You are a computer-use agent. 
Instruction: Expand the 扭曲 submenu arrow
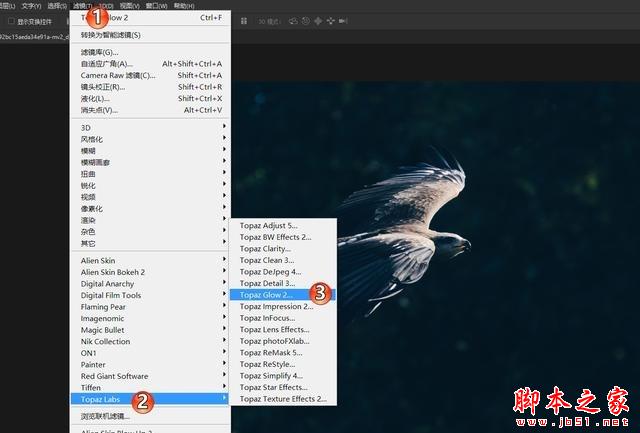pyautogui.click(x=224, y=173)
